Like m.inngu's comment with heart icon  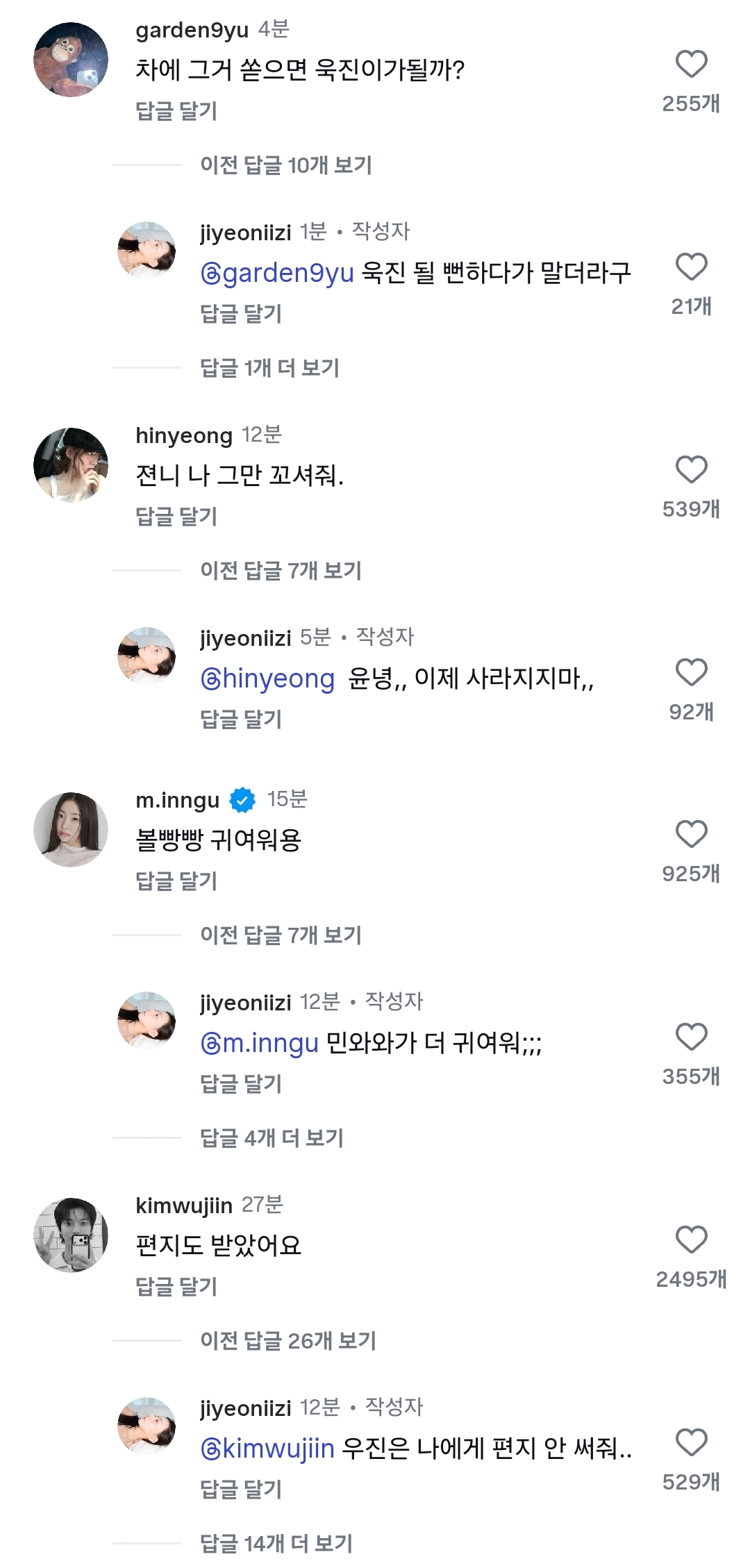691,835
